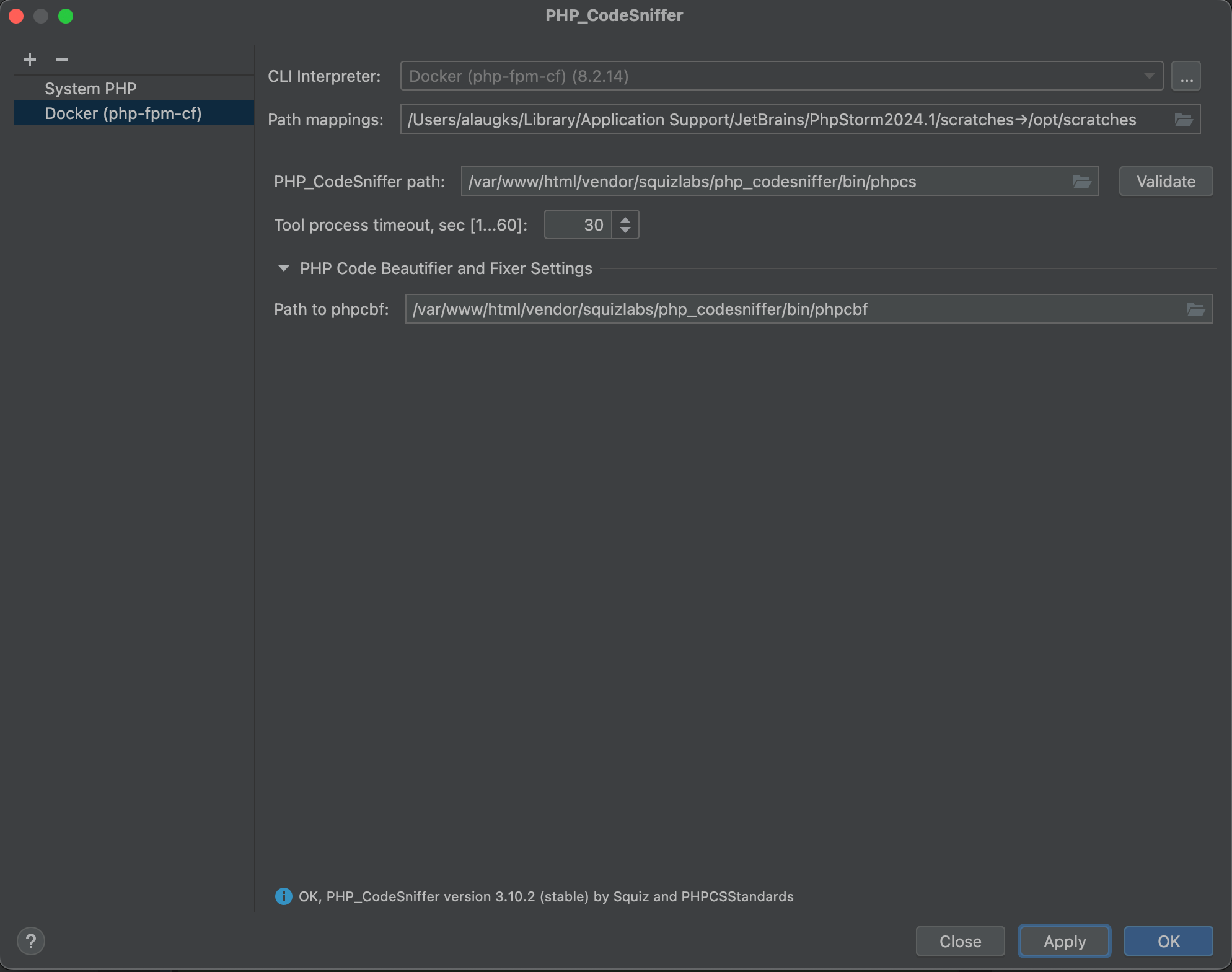Click the add interpreter plus icon
Image resolution: width=1232 pixels, height=972 pixels.
coord(28,58)
